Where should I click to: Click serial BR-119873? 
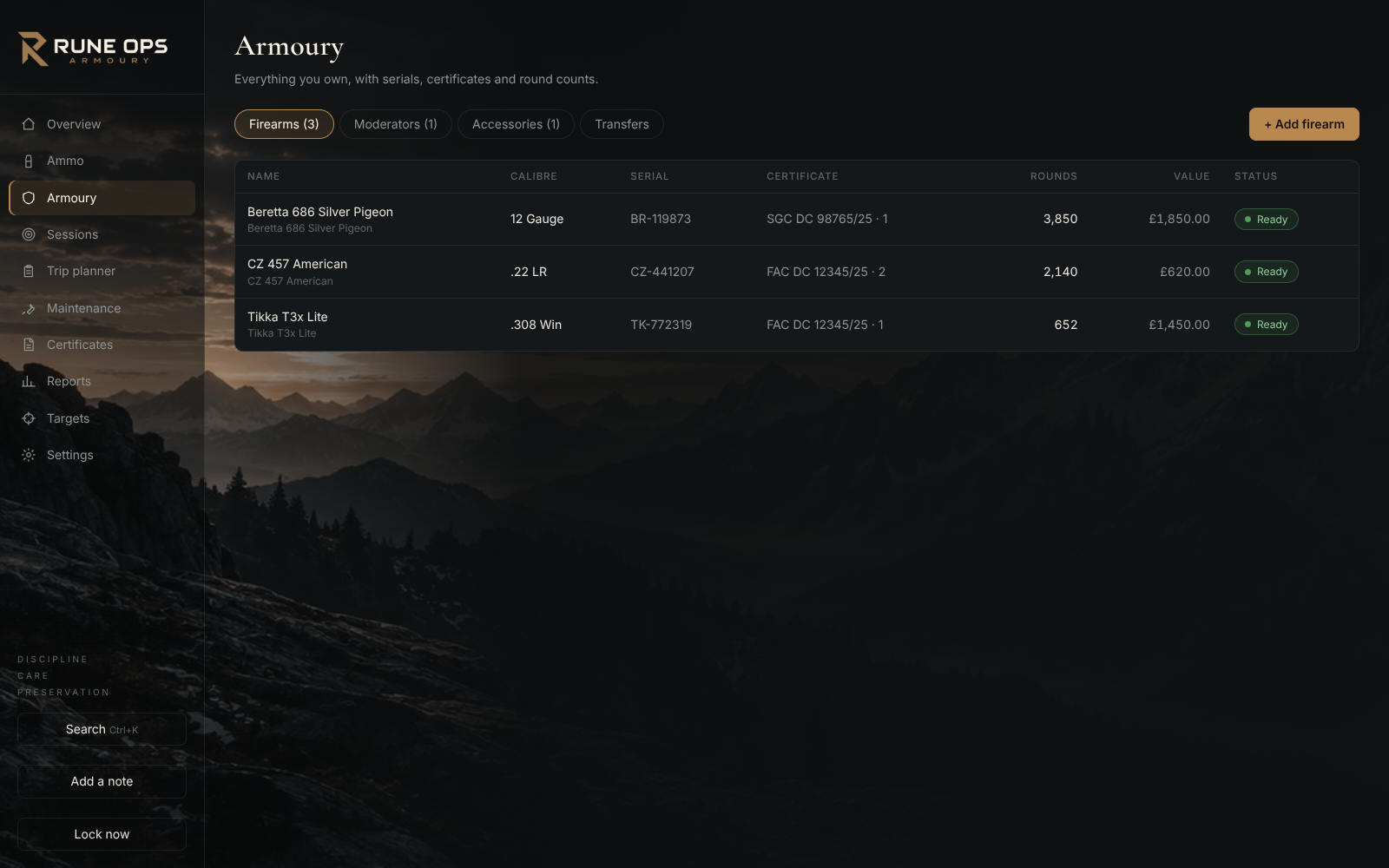pyautogui.click(x=661, y=219)
